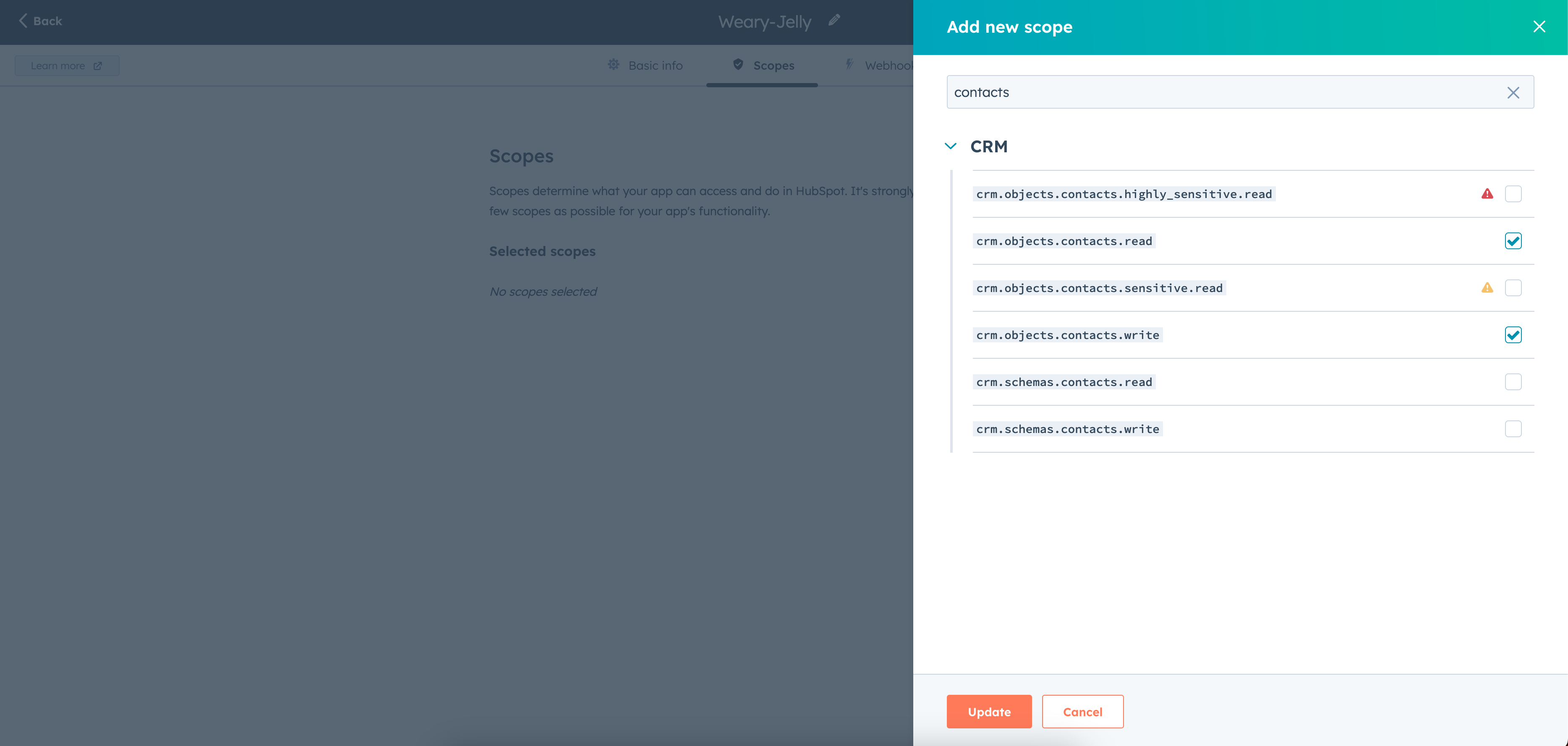
Task: Click the Back arrow icon
Action: click(23, 21)
